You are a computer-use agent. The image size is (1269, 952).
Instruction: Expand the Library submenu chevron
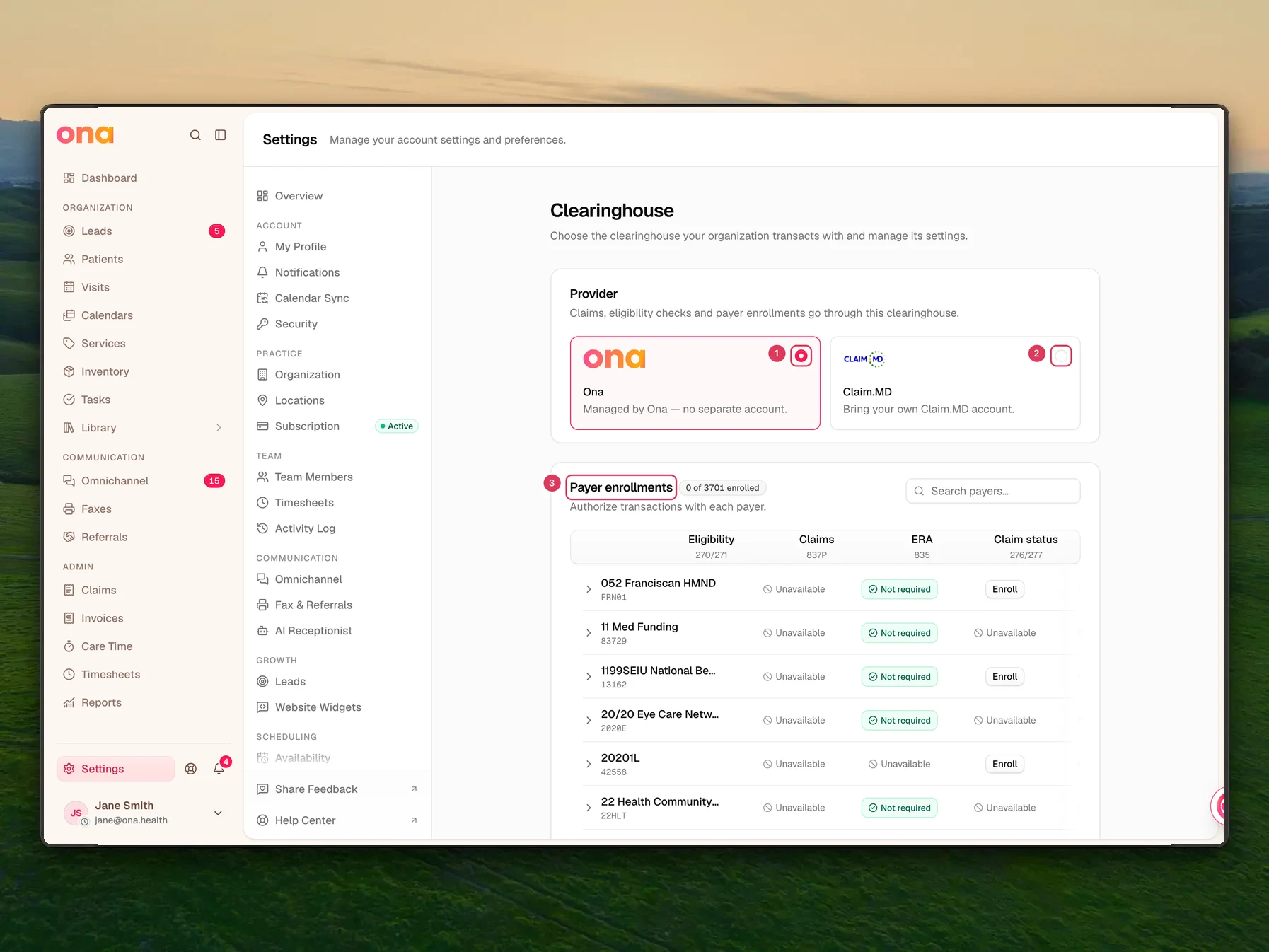[x=219, y=428]
